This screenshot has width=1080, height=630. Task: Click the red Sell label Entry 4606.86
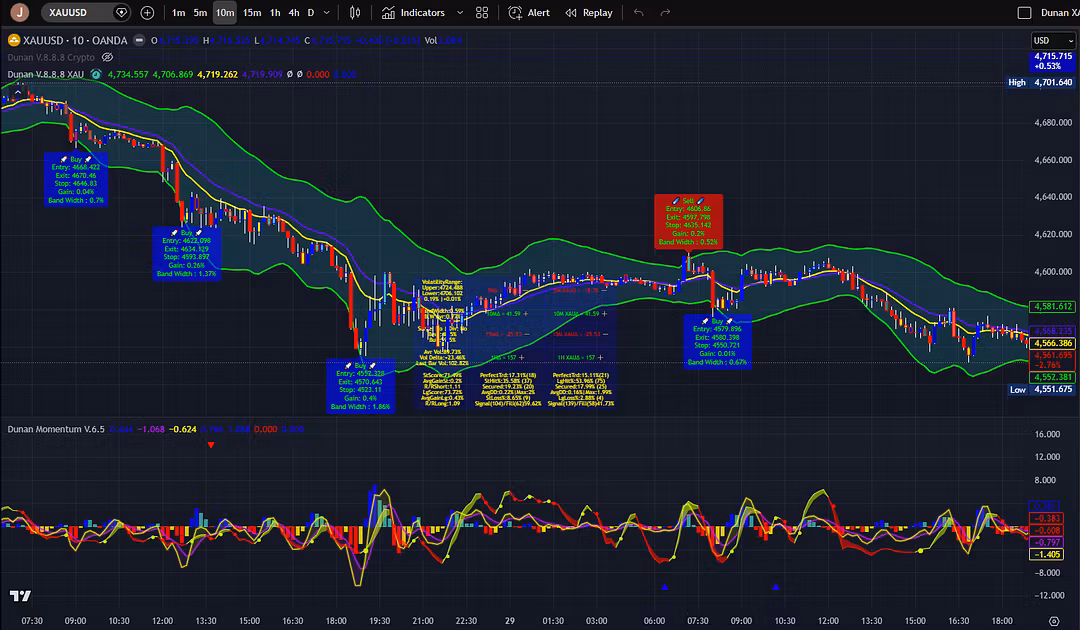(x=688, y=221)
